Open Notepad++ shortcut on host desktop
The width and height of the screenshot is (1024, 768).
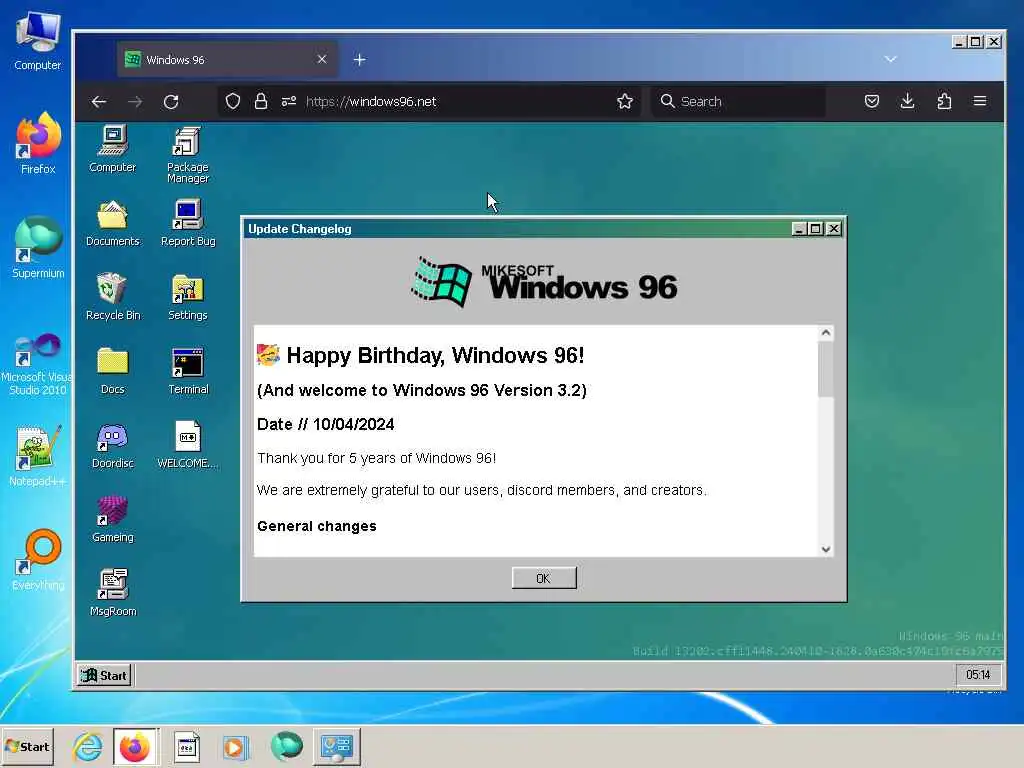(37, 456)
